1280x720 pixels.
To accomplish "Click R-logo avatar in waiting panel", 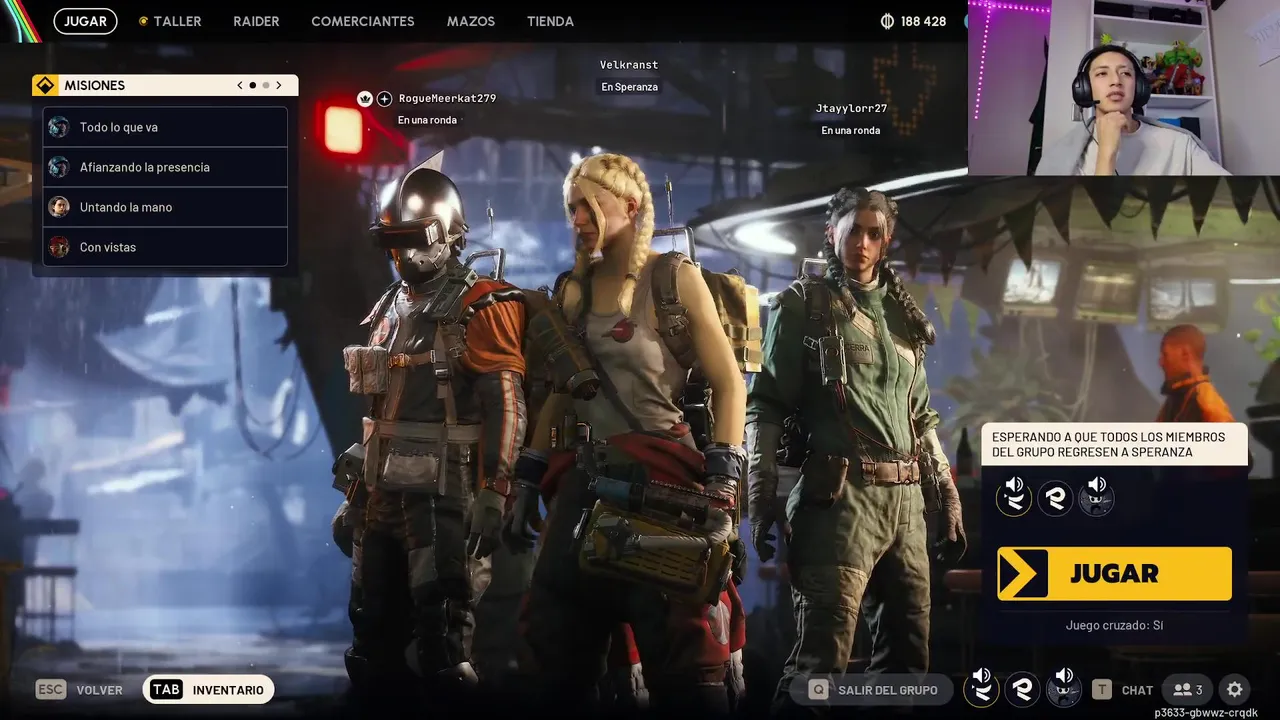I will click(1055, 497).
